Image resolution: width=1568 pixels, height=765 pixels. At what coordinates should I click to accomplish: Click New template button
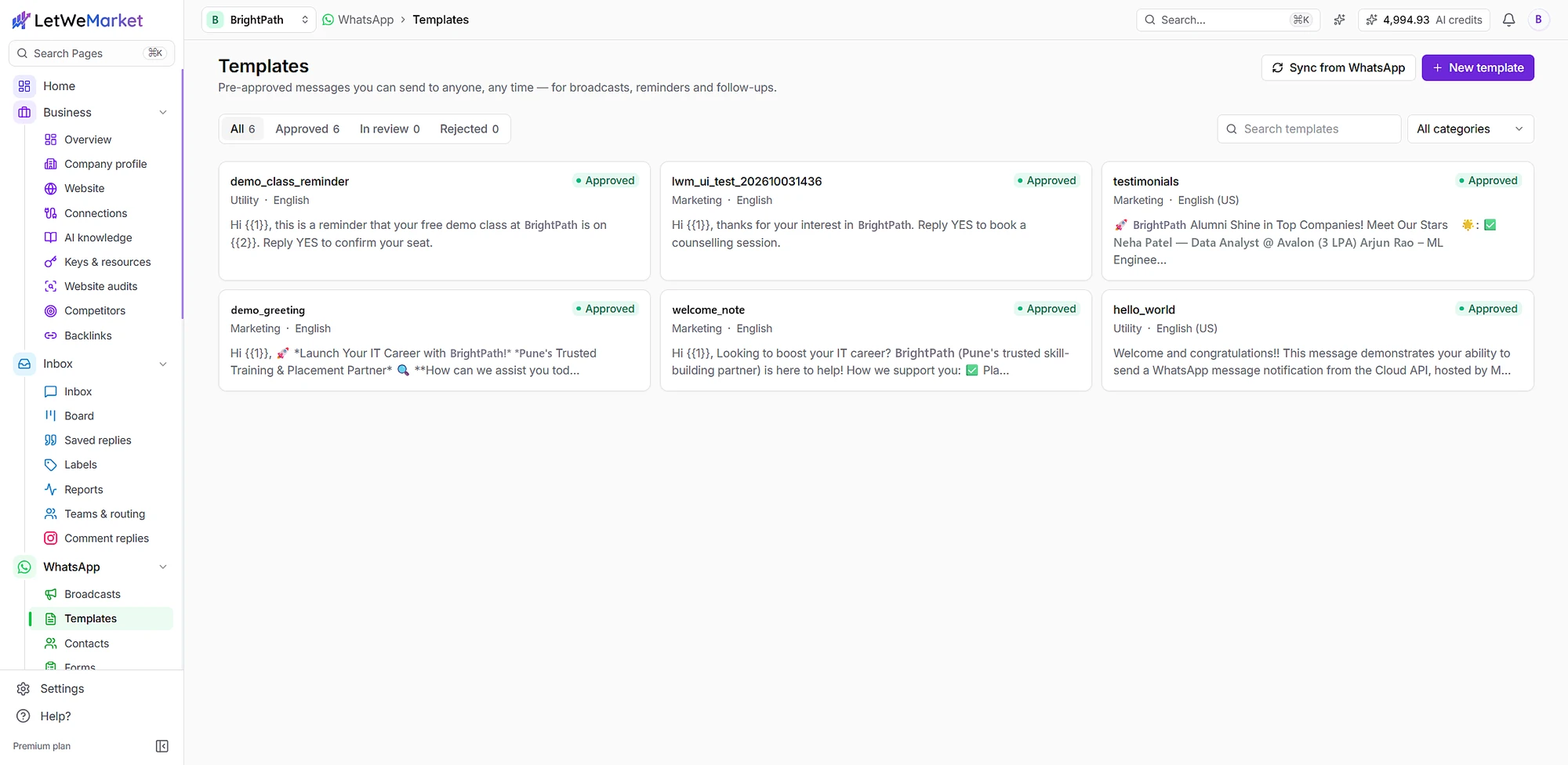[1478, 68]
